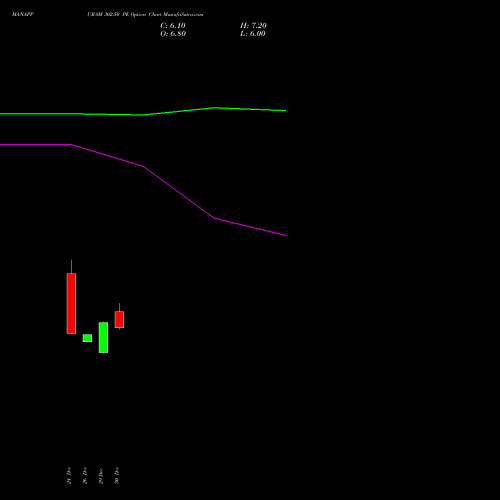This screenshot has width=500, height=500.
Task: Select the green candle for 29 Dec
Action: 103,337
